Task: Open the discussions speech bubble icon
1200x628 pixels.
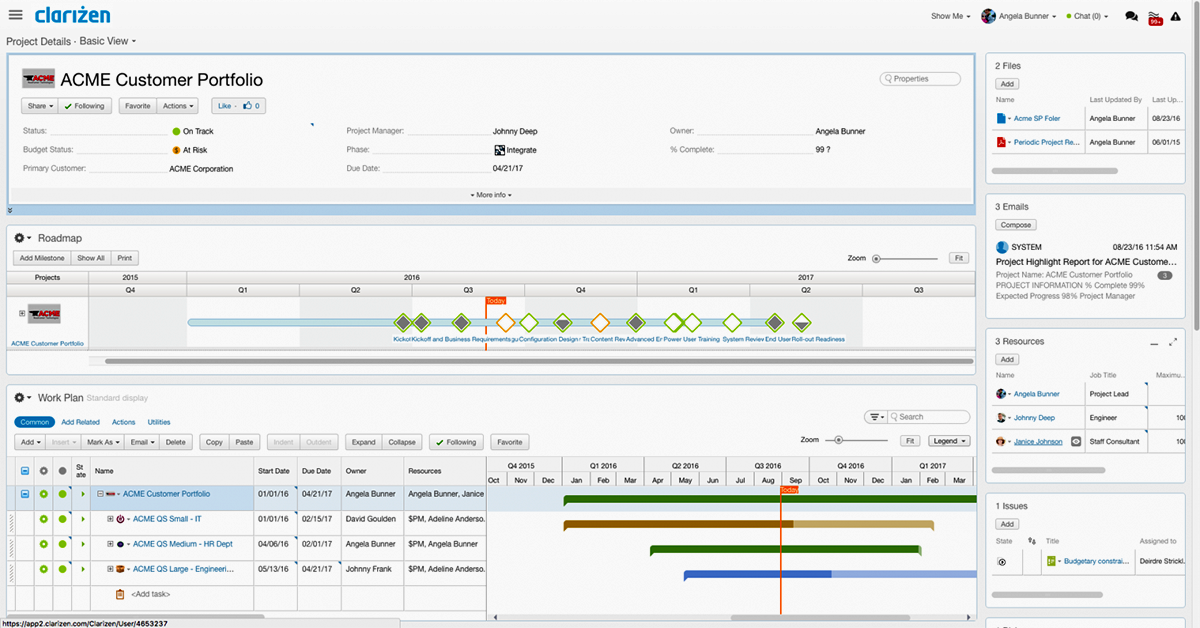Action: 1131,16
